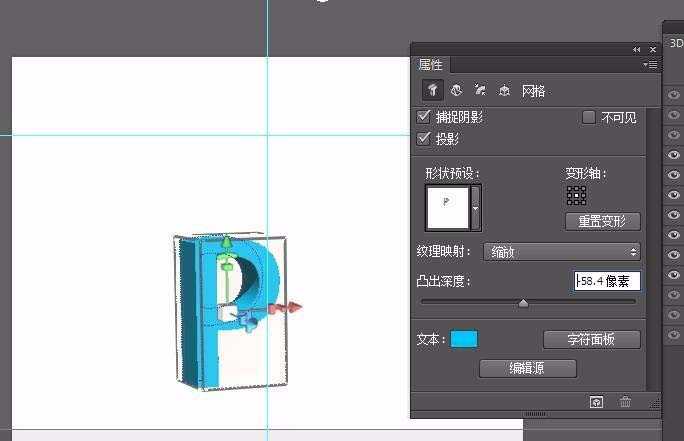The image size is (684, 441).
Task: Collapse the panel with double-arrow icon
Action: coord(636,49)
